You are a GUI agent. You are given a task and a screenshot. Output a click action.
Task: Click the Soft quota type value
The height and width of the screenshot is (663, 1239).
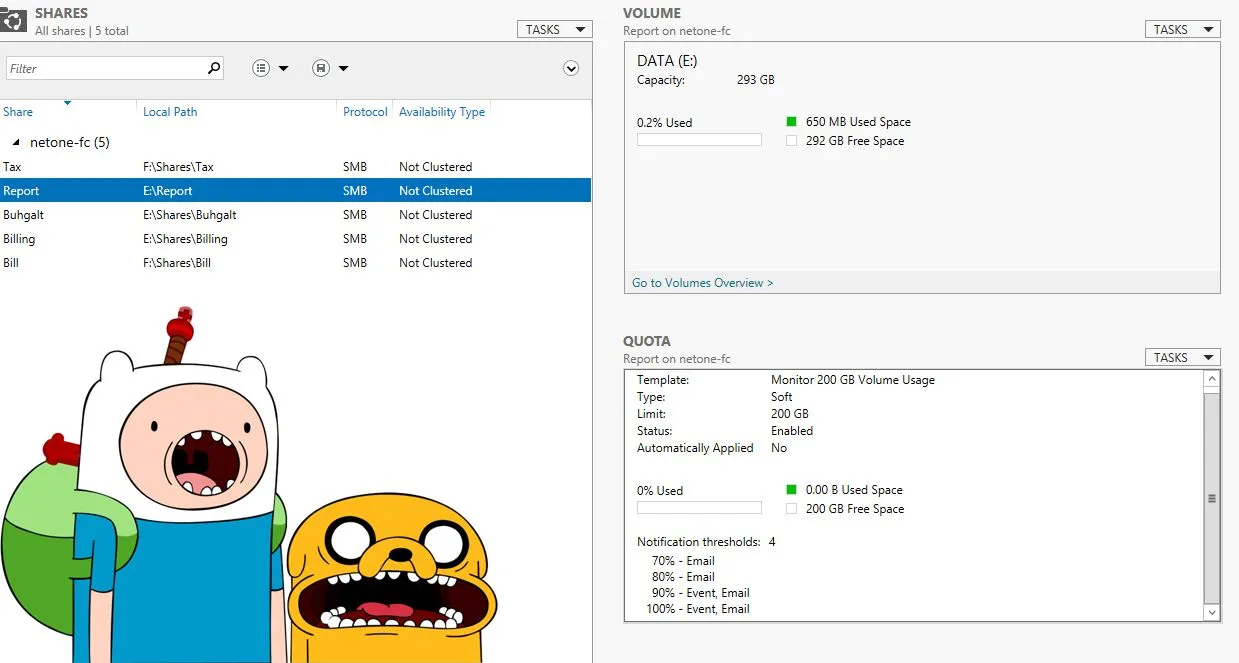click(782, 397)
